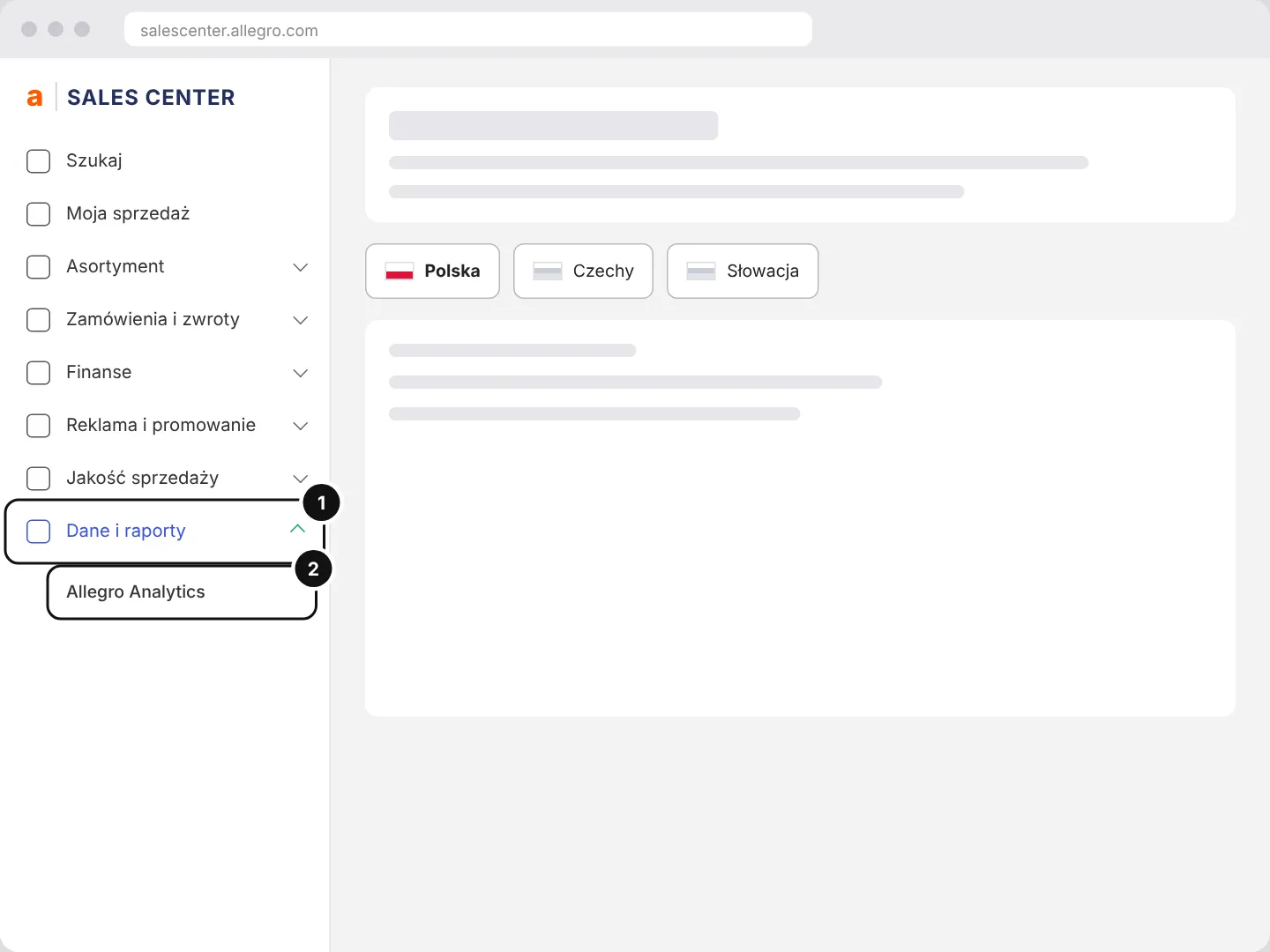Image resolution: width=1270 pixels, height=952 pixels.
Task: Expand the Asortyment section chevron
Action: tap(300, 267)
